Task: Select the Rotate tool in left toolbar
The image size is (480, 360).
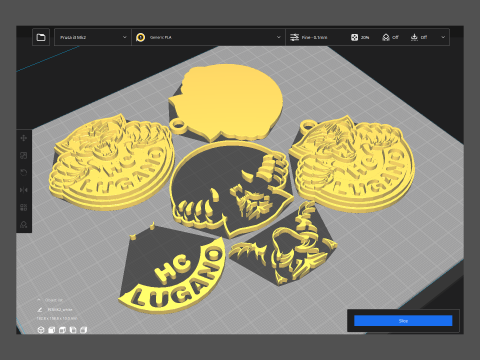Action: click(24, 173)
